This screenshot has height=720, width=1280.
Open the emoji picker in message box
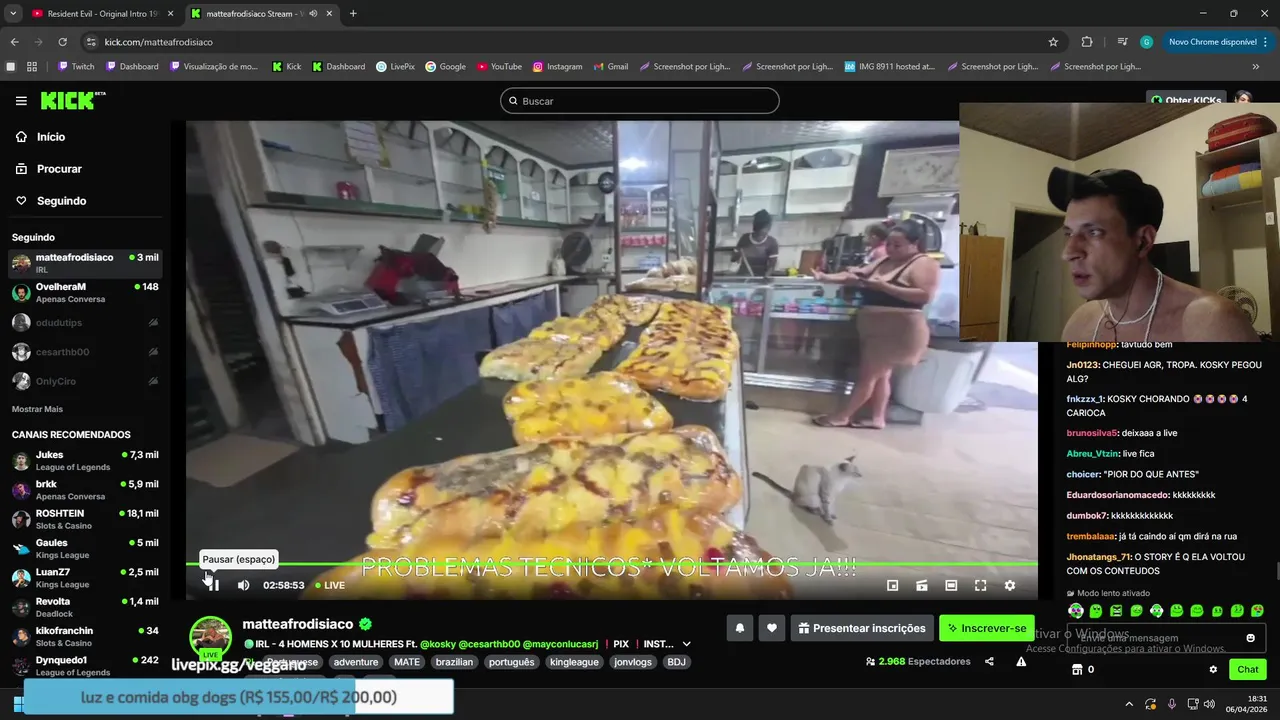[x=1250, y=638]
